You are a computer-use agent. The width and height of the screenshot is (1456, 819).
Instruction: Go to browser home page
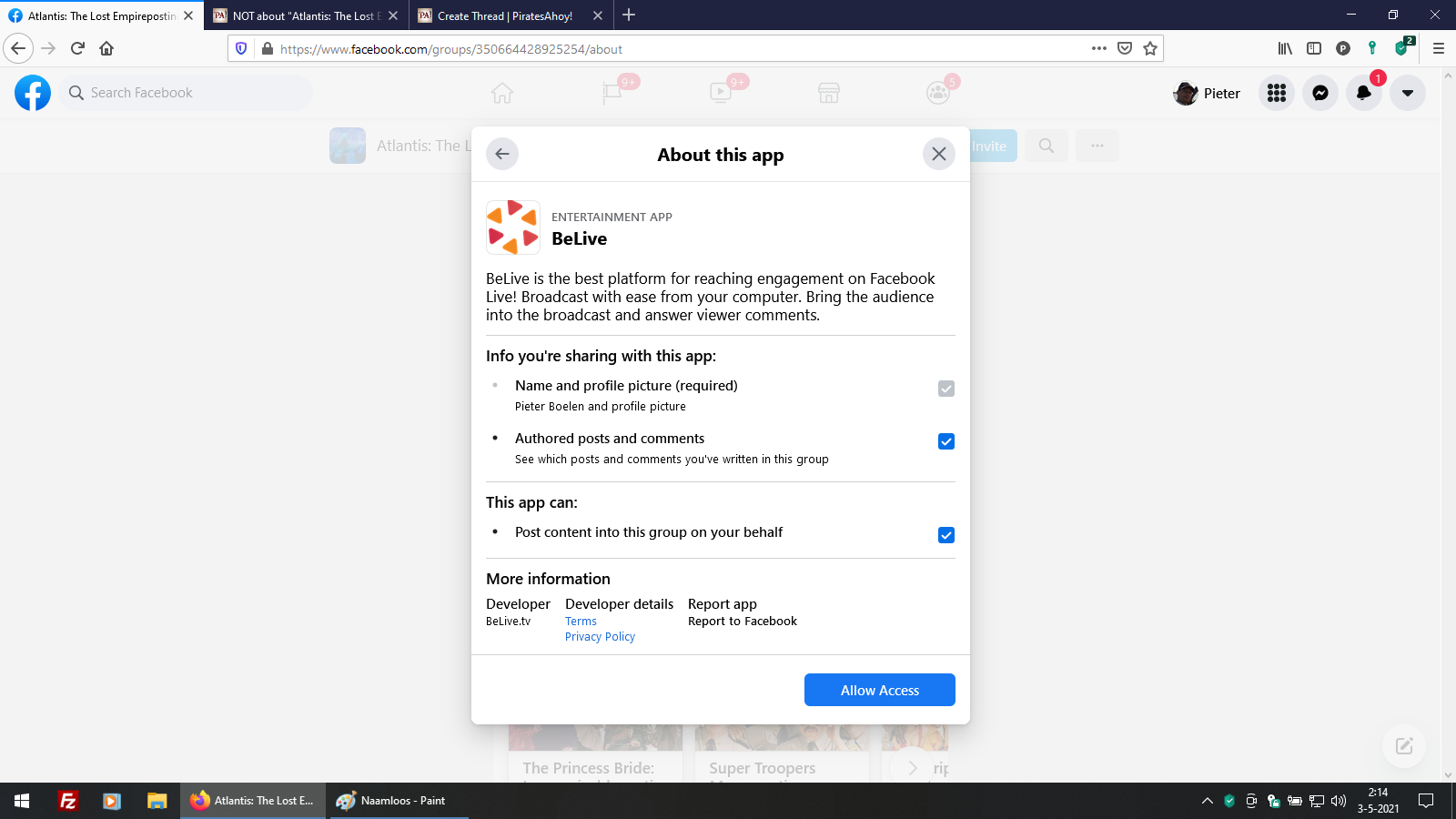[x=106, y=48]
